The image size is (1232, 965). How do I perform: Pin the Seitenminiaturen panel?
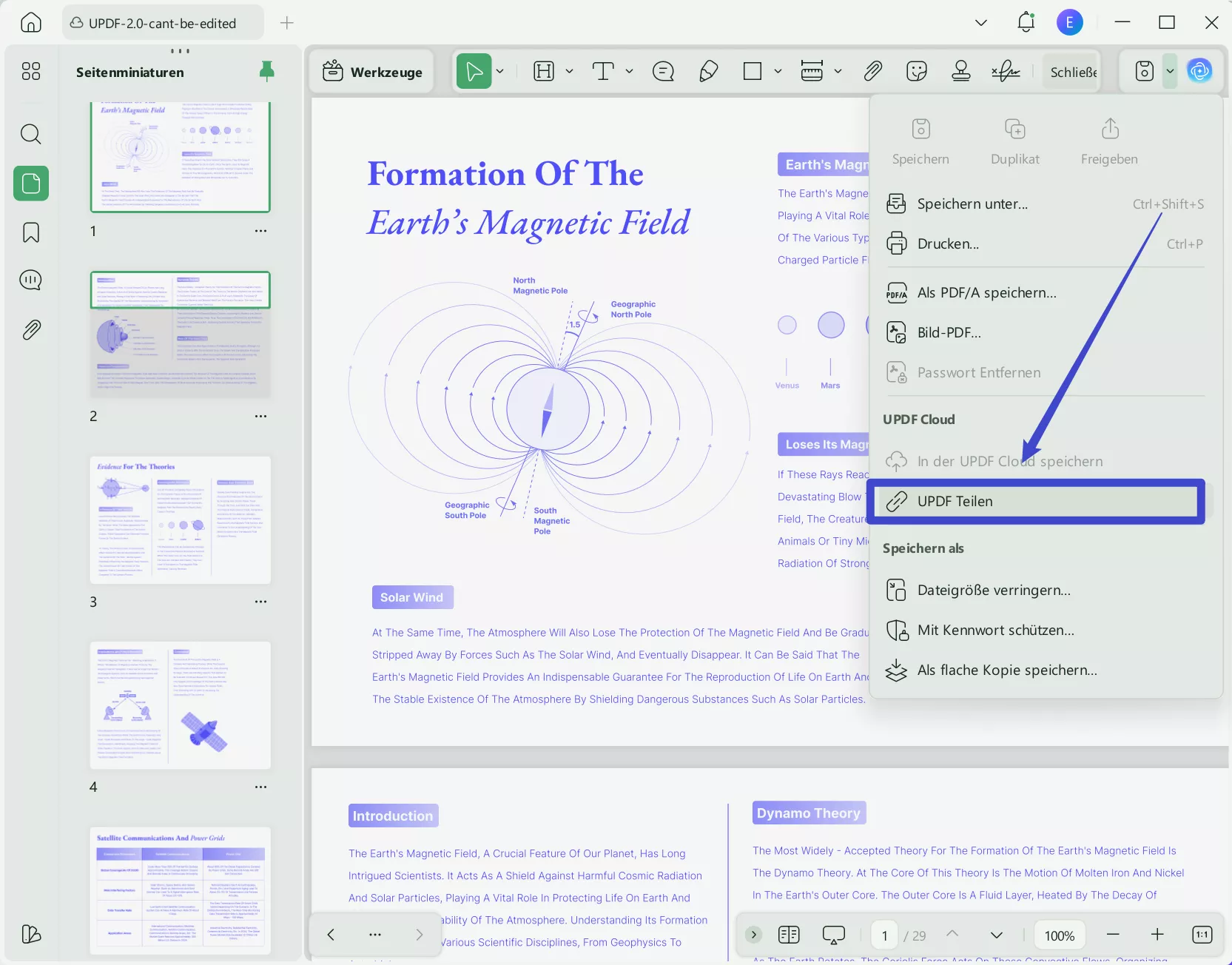(x=266, y=71)
